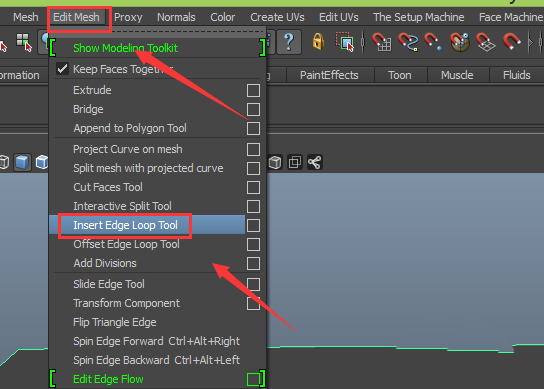Open the Edit UVs menu

click(x=339, y=17)
